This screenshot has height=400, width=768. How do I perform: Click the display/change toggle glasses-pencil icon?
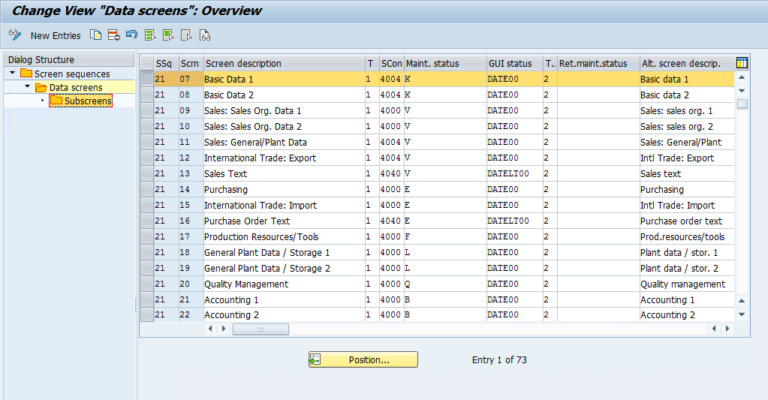(14, 35)
